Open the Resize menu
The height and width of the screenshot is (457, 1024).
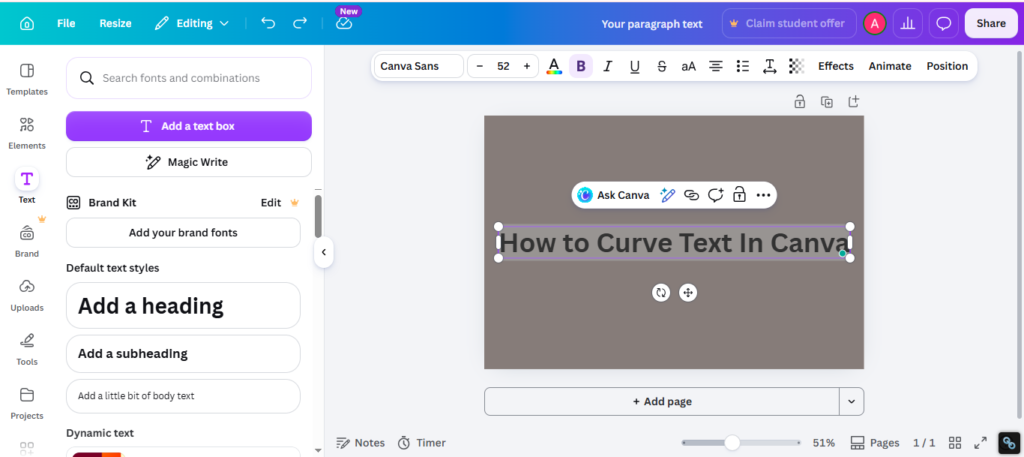pos(115,24)
